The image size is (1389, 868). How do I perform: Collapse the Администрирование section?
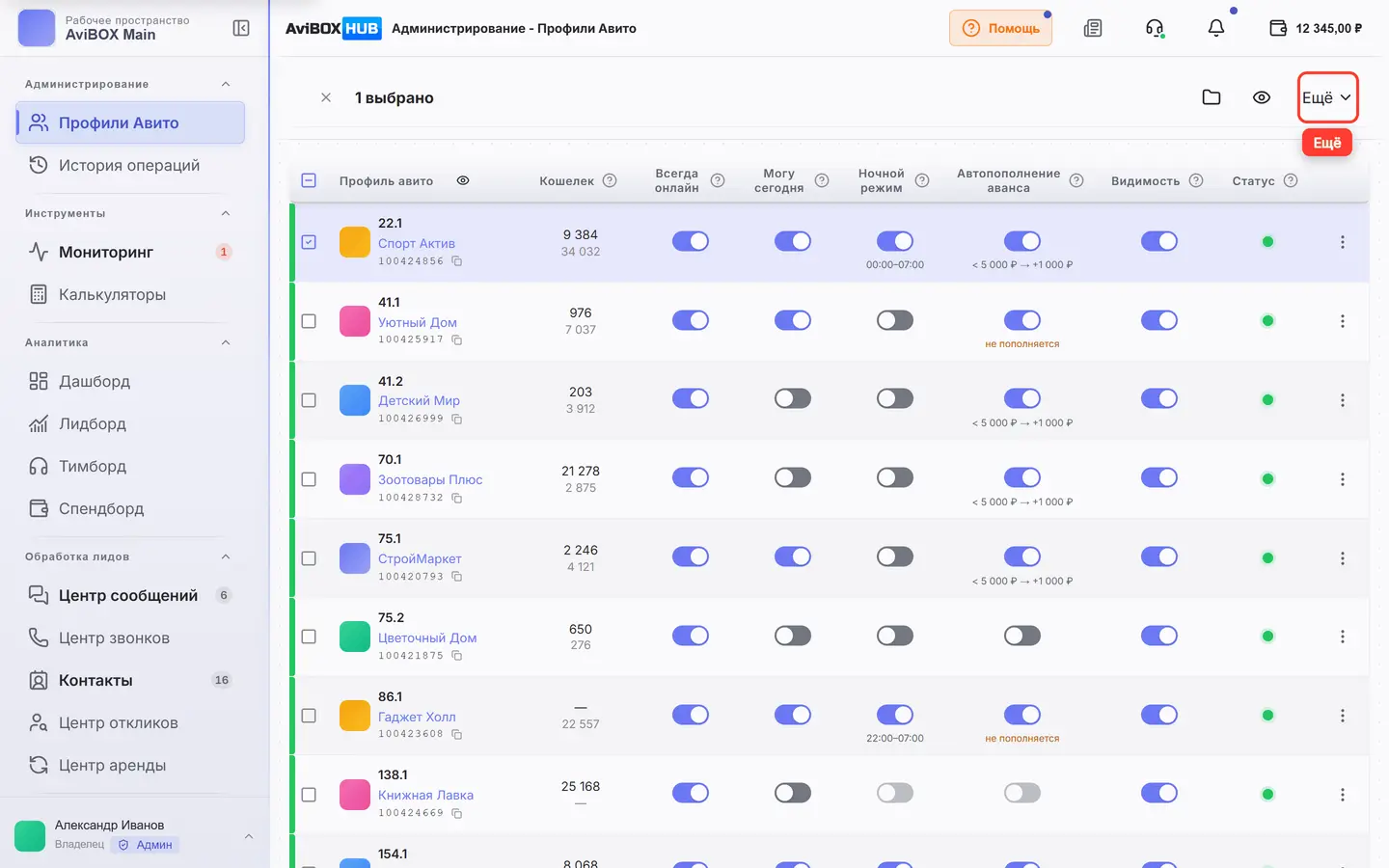(226, 84)
